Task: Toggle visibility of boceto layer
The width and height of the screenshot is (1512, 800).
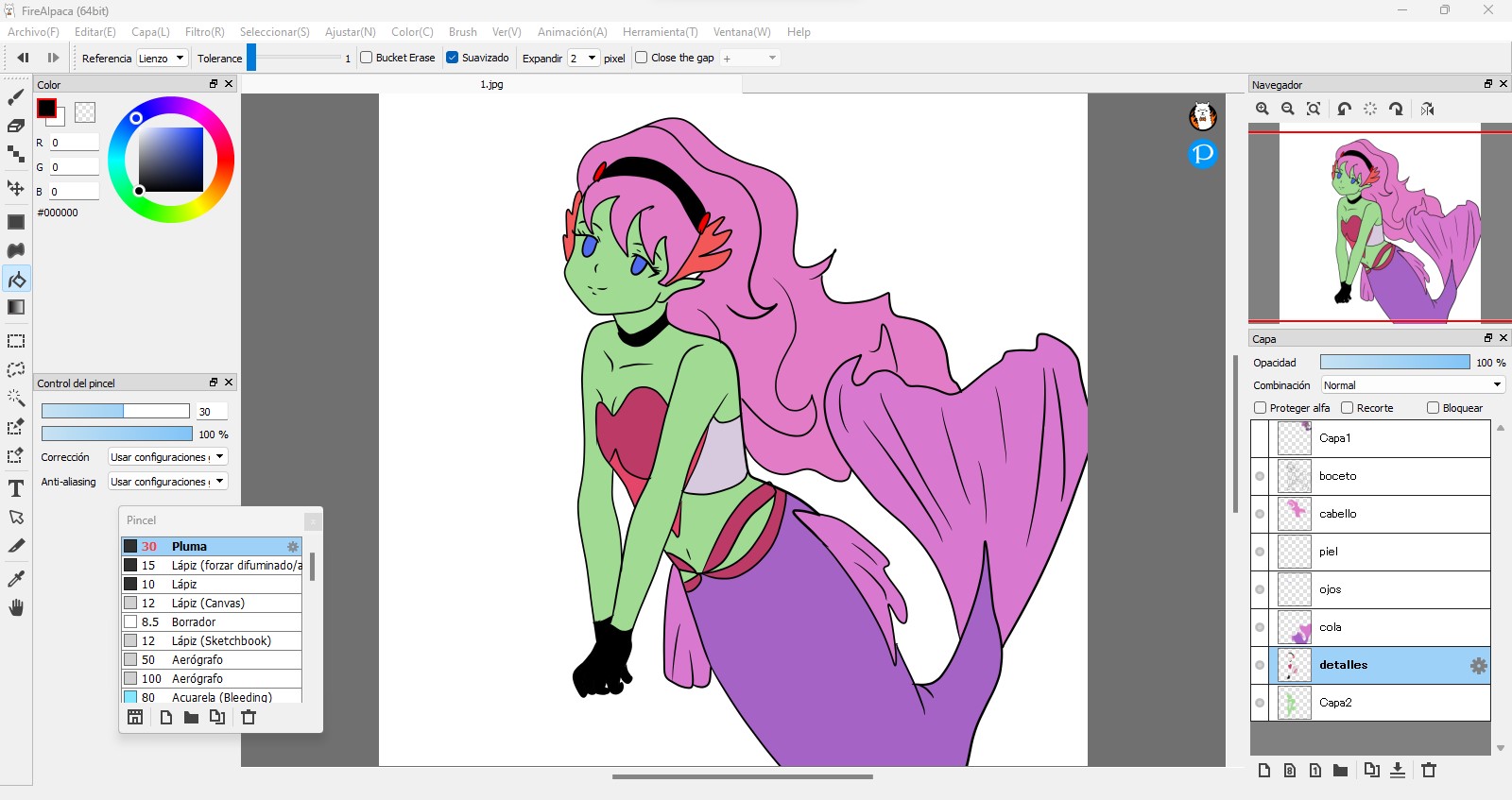Action: [1260, 476]
